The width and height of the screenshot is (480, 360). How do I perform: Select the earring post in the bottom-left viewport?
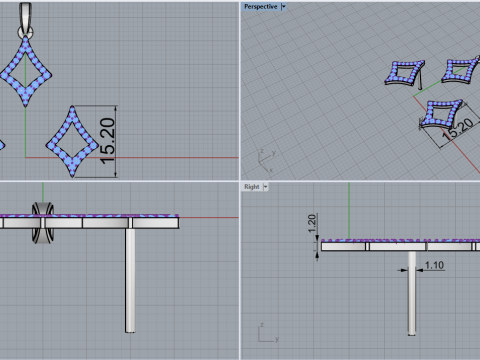tap(130, 280)
